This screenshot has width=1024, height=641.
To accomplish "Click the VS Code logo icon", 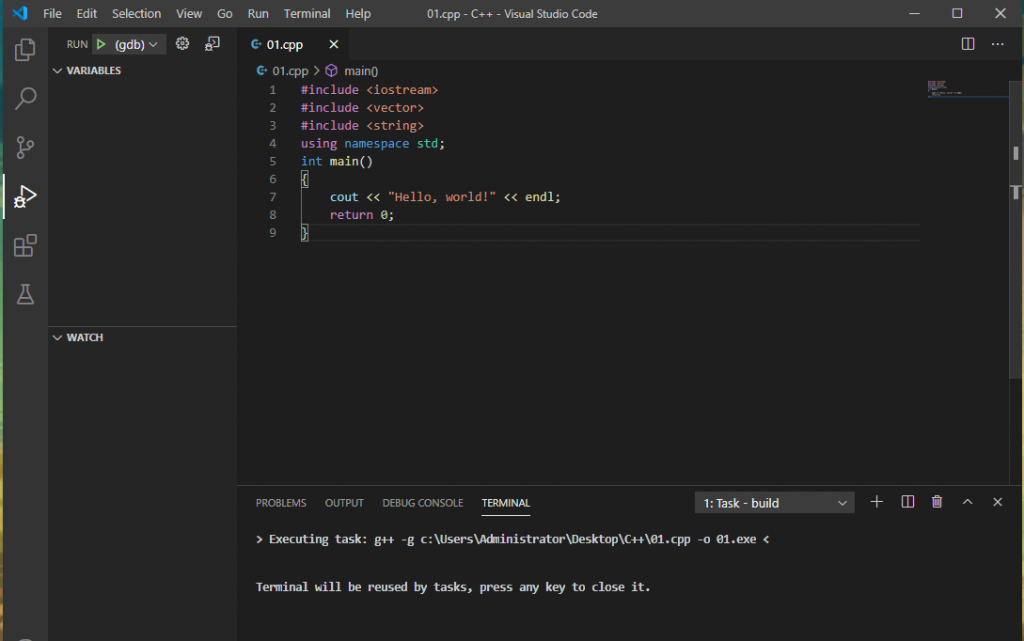I will pyautogui.click(x=20, y=13).
